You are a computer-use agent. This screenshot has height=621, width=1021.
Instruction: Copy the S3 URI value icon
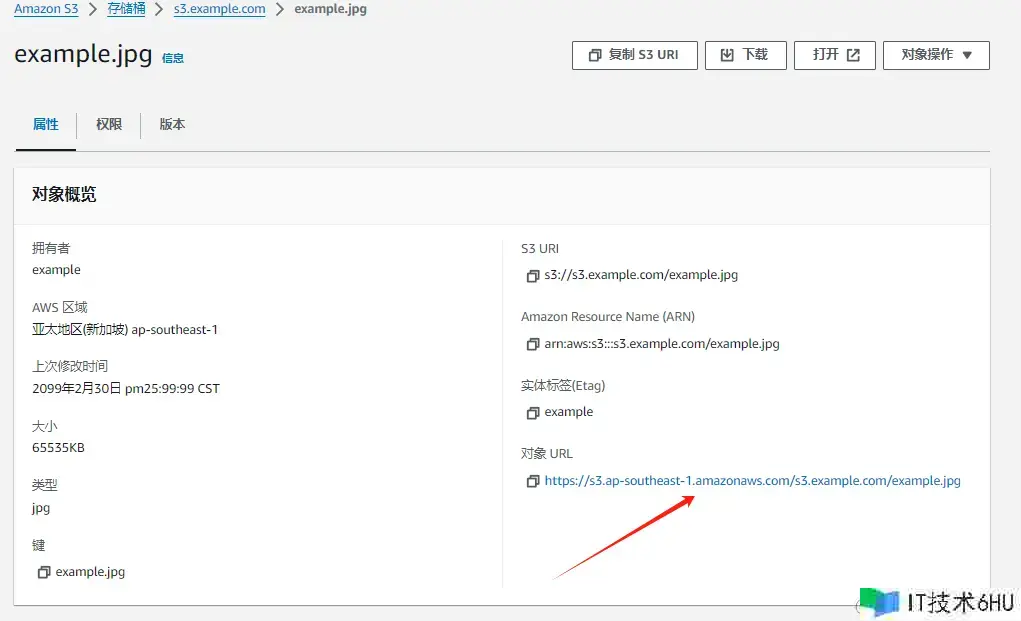pyautogui.click(x=533, y=276)
